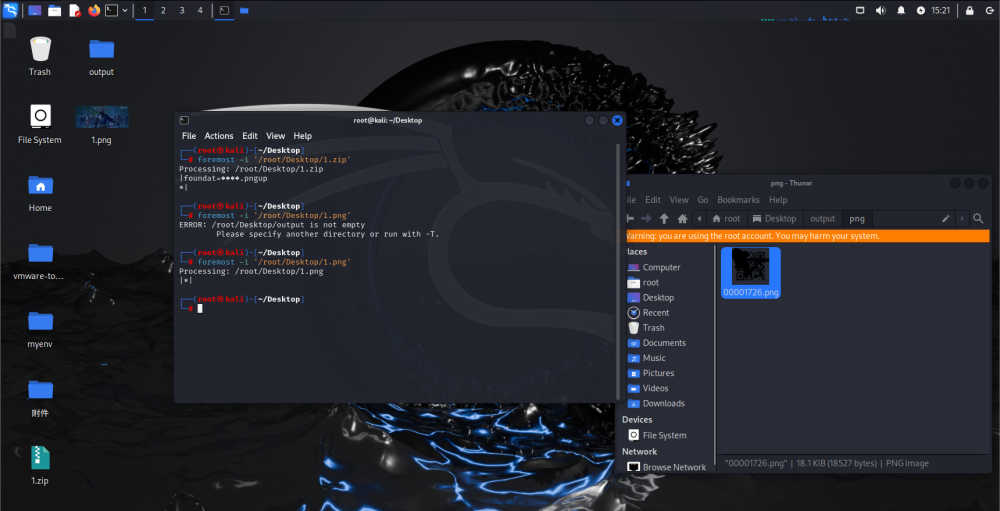Switch to workspace 4
This screenshot has height=511, width=1000.
point(200,10)
